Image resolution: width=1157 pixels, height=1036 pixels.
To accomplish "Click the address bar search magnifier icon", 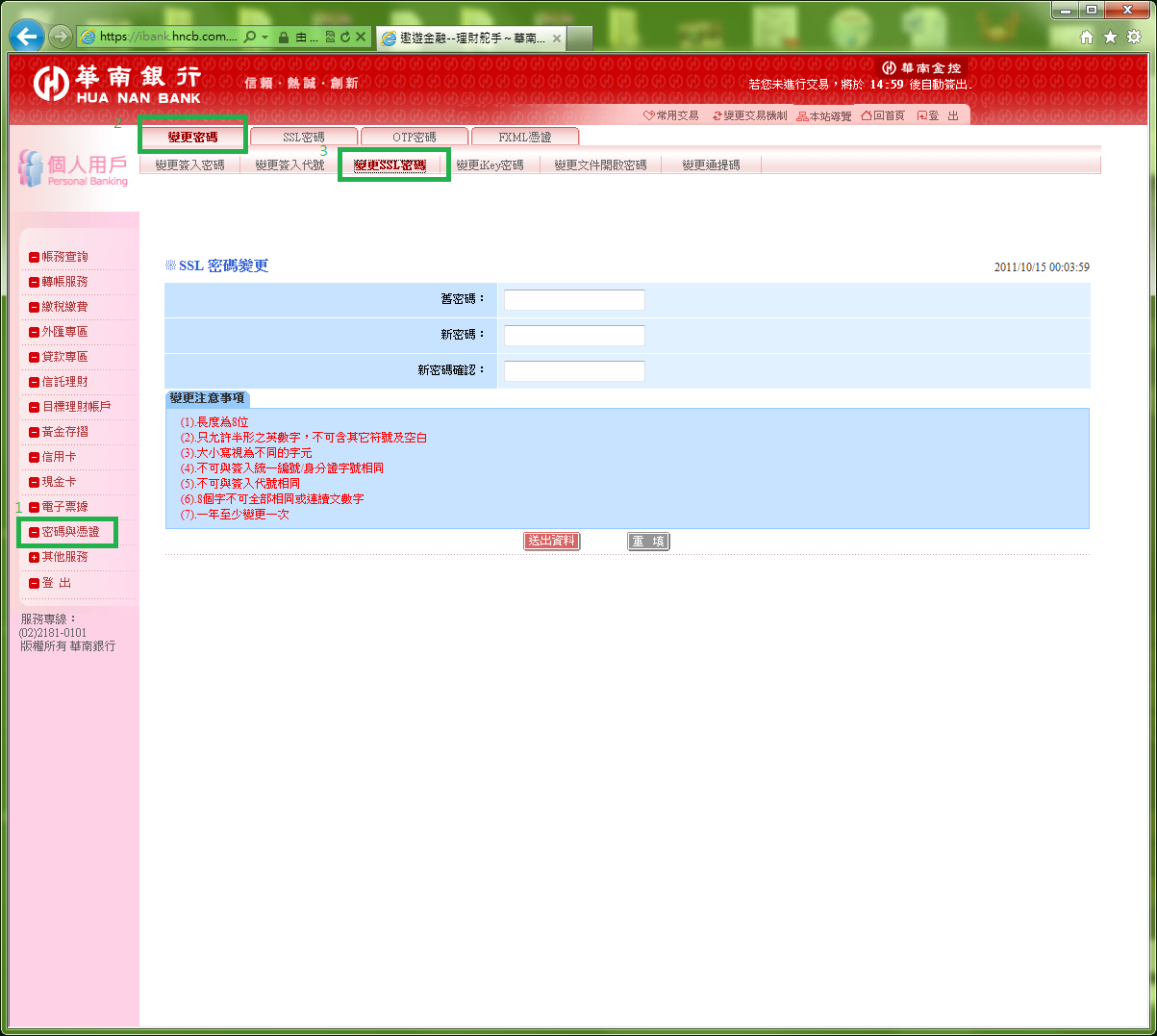I will coord(250,37).
